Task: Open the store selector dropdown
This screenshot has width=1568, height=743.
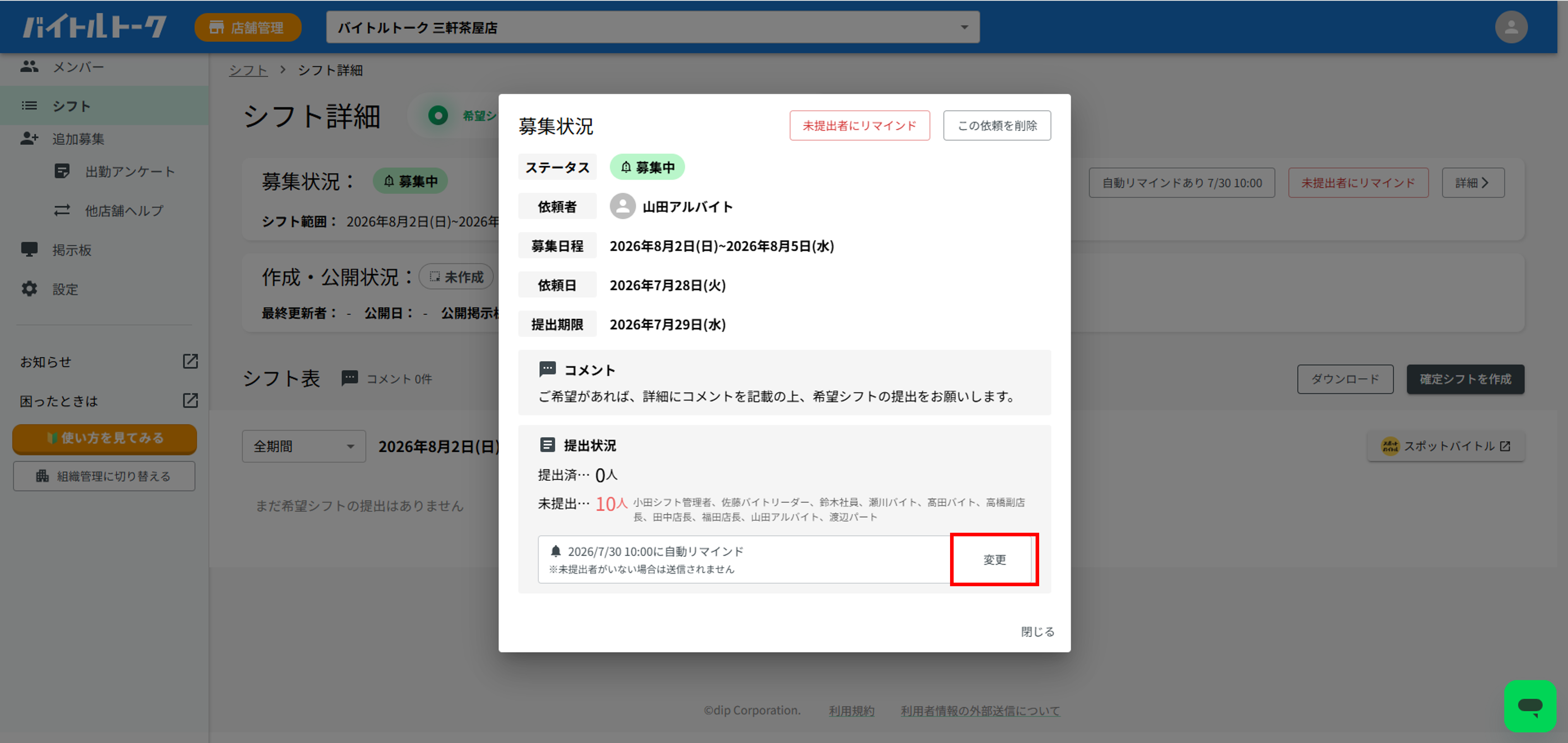Action: point(653,27)
